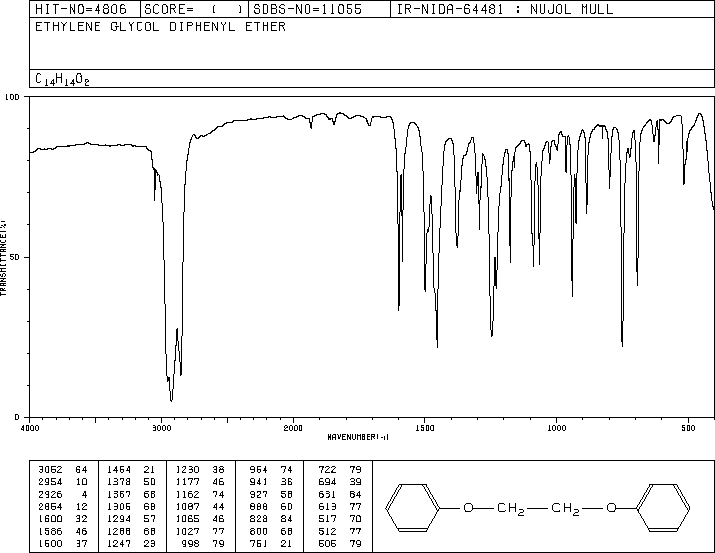Click the IR-NIDA-64481 : NUJOL MULL label
Viewport: 715px width, 553px height.
pyautogui.click(x=505, y=9)
